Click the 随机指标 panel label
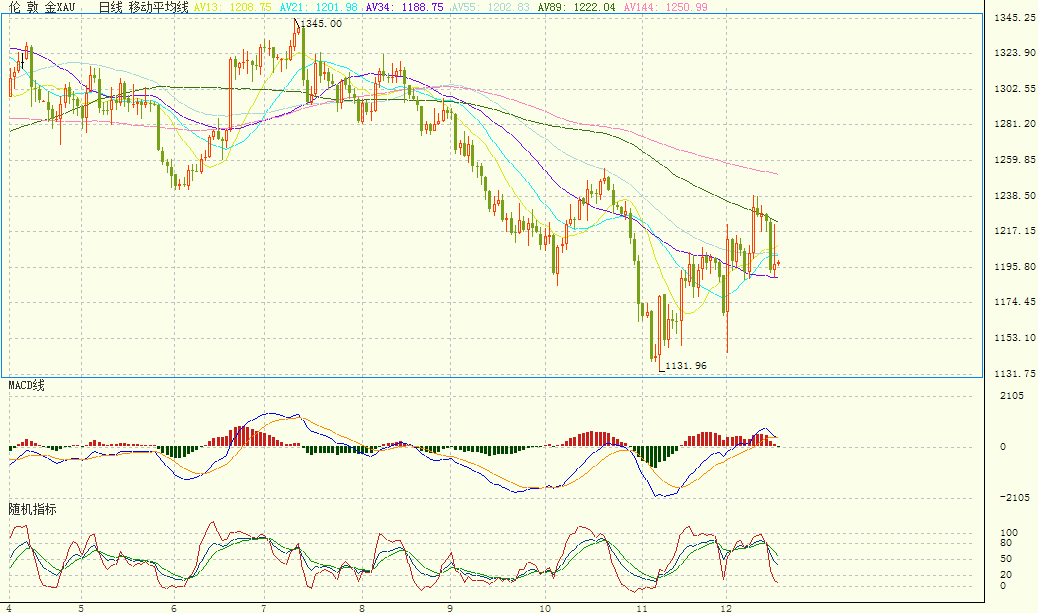Image resolution: width=1038 pixels, height=613 pixels. pyautogui.click(x=32, y=509)
